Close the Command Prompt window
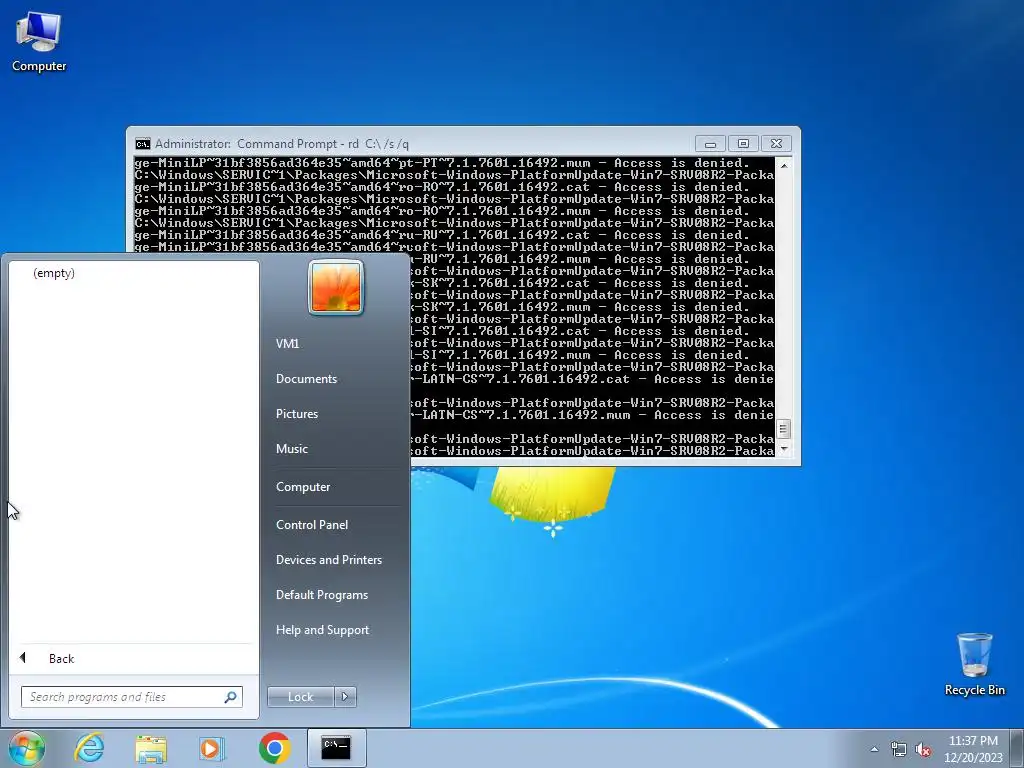Image resolution: width=1024 pixels, height=768 pixels. point(776,144)
